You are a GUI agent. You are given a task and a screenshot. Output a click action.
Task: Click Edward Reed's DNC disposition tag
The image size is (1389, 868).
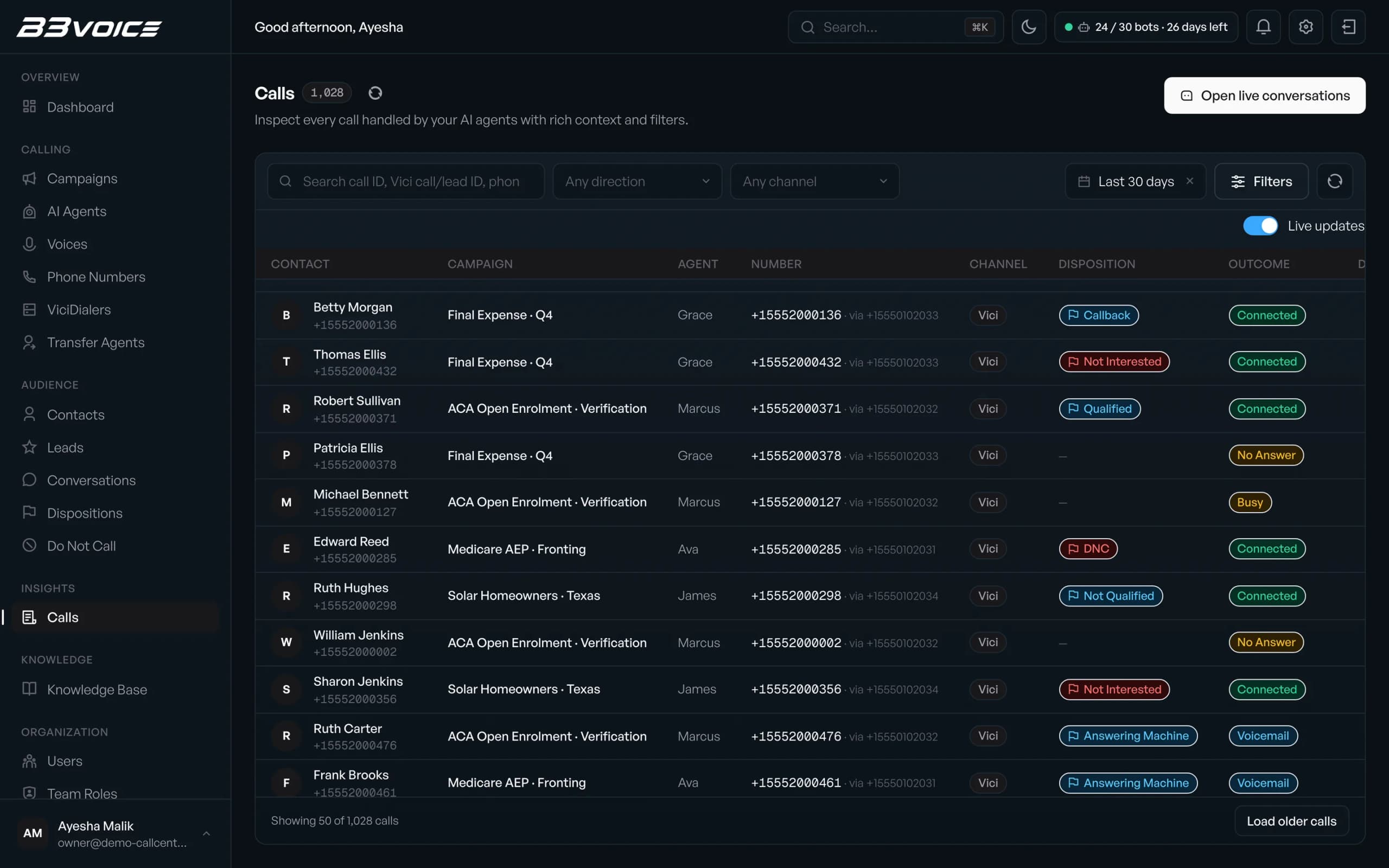1088,549
